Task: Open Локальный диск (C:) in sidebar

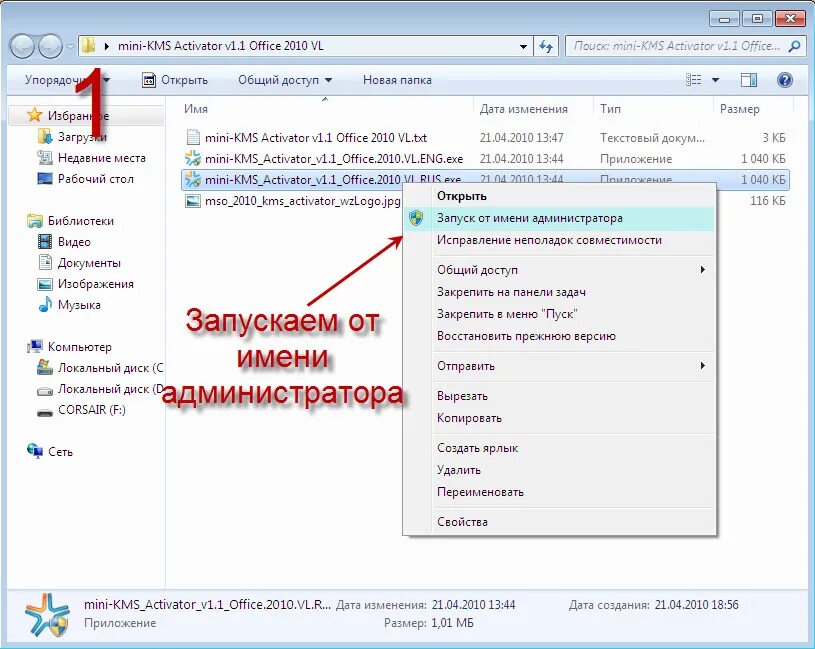Action: (111, 368)
